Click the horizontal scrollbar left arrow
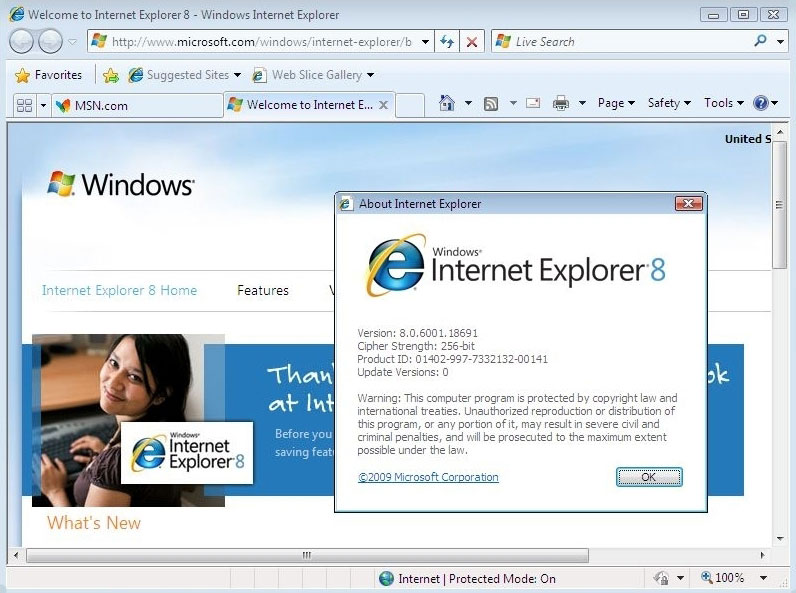 coord(16,555)
